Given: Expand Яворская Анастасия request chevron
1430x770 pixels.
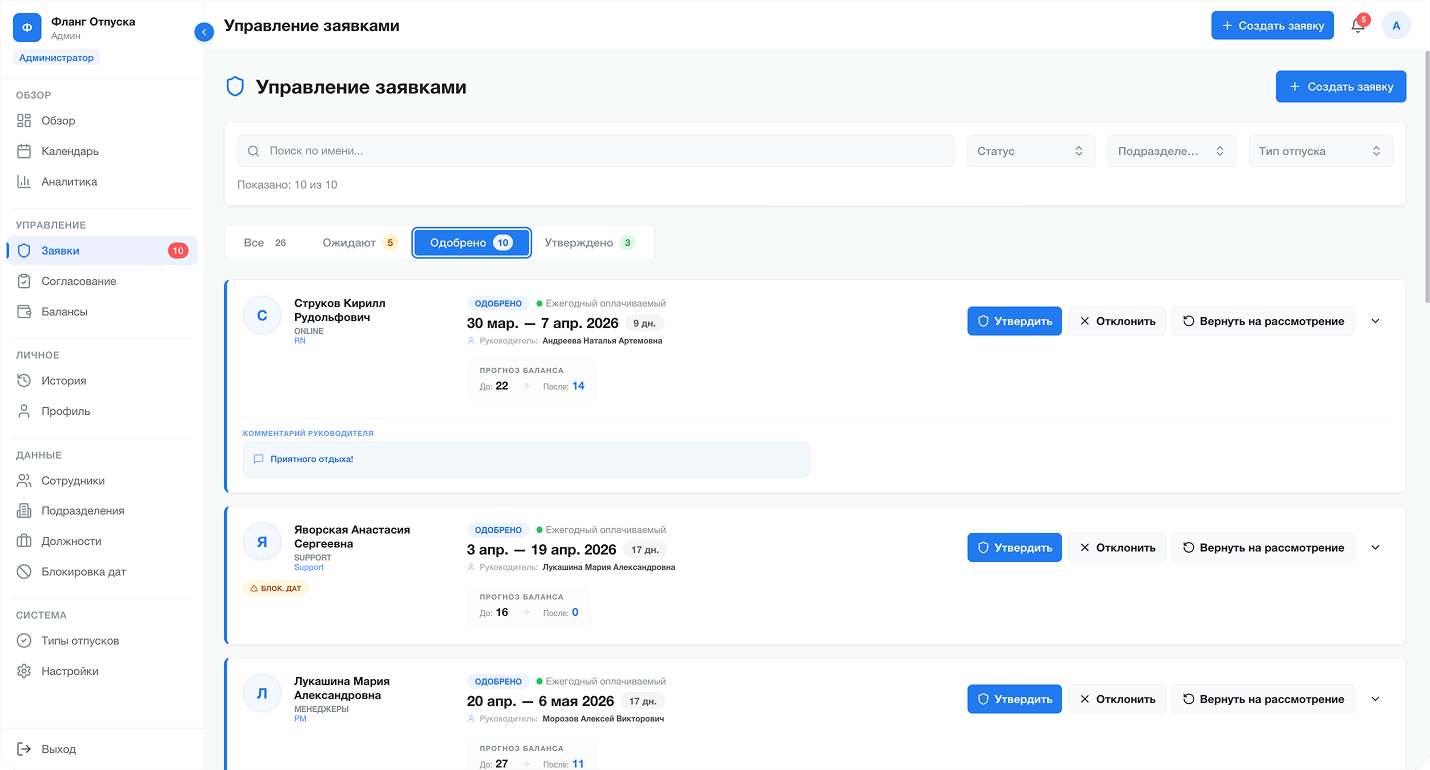Looking at the screenshot, I should coord(1375,547).
